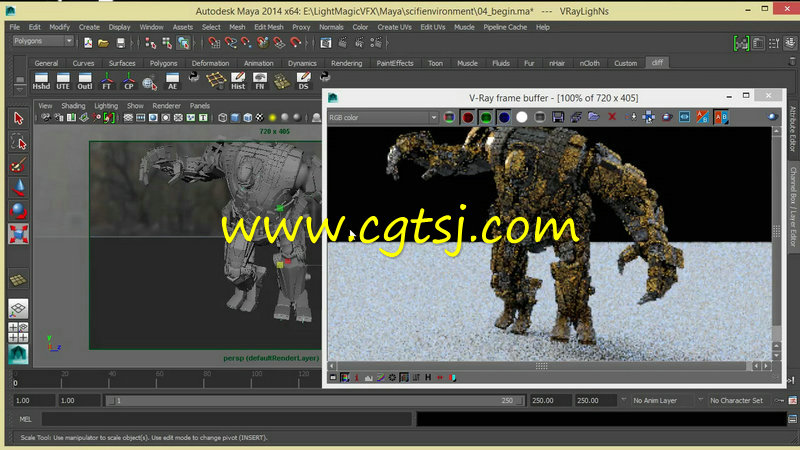
Task: Open viewport Lighting menu
Action: [x=106, y=106]
